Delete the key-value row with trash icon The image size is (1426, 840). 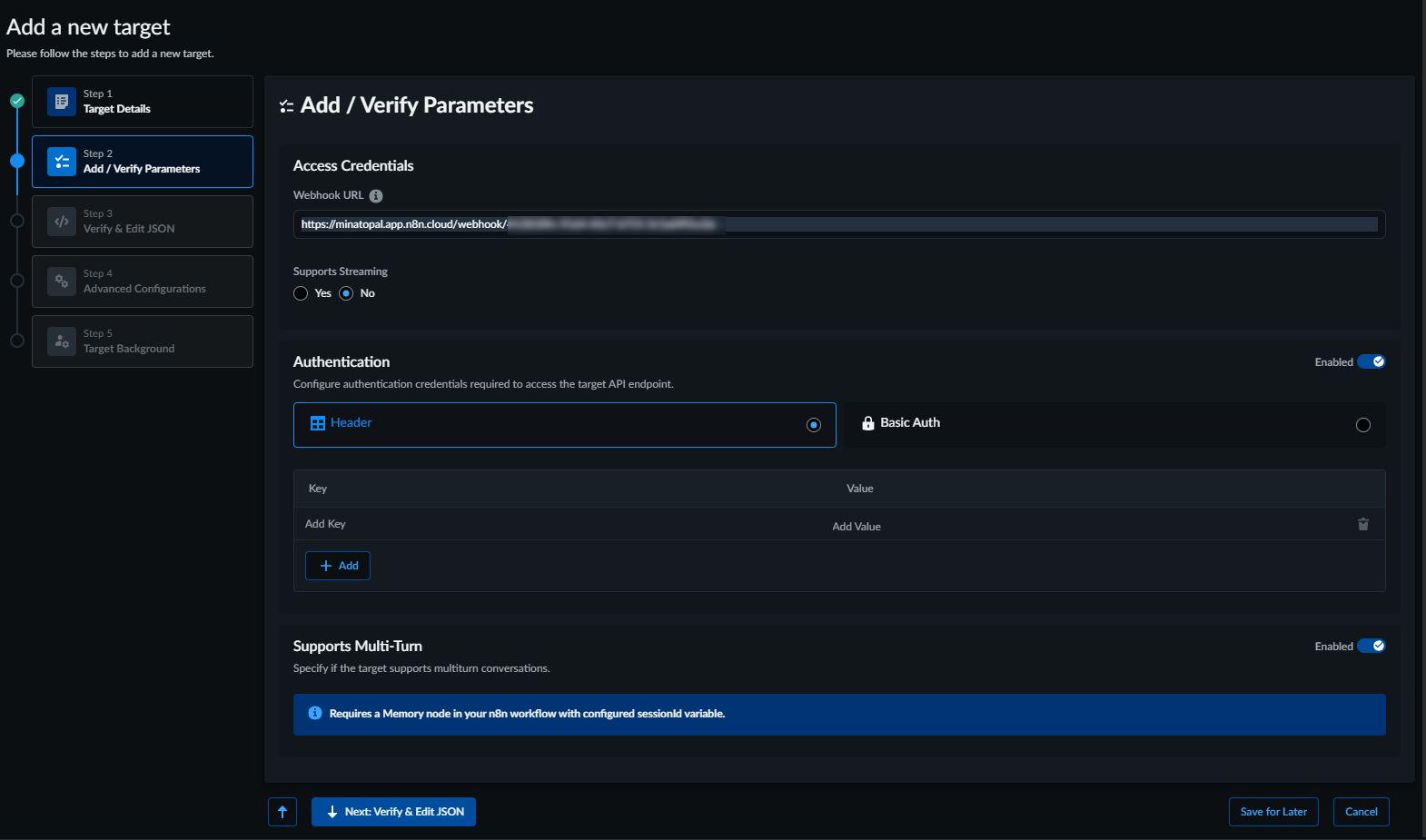click(x=1363, y=524)
